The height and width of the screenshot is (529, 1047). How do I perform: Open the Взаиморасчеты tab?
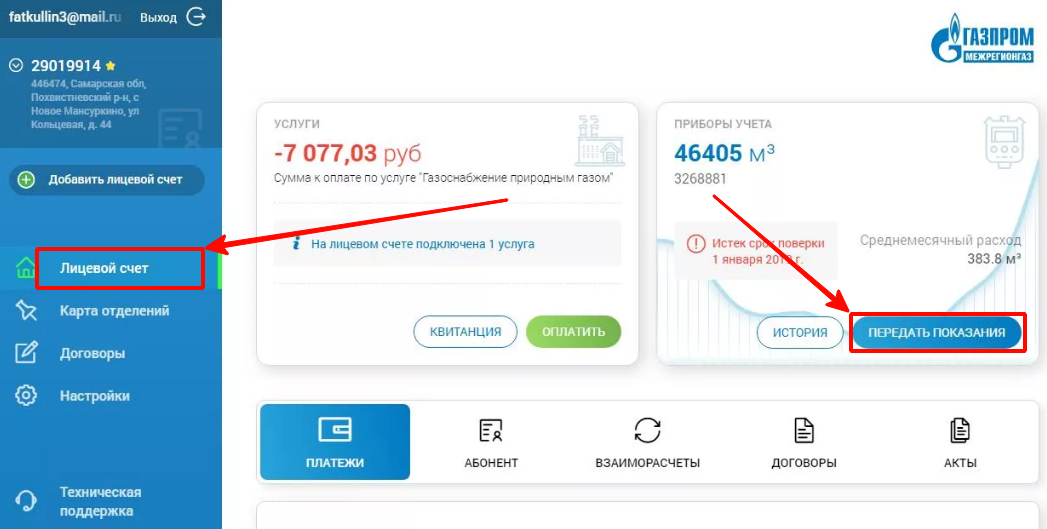click(647, 442)
